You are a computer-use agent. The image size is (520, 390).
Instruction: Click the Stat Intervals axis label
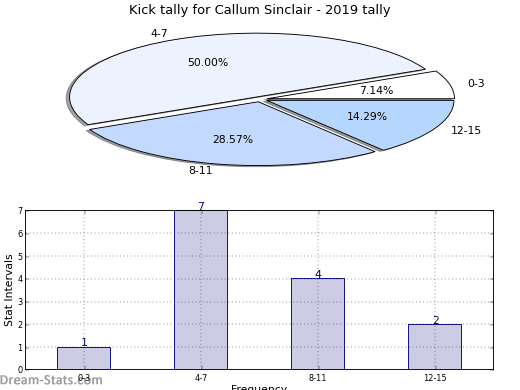8,290
